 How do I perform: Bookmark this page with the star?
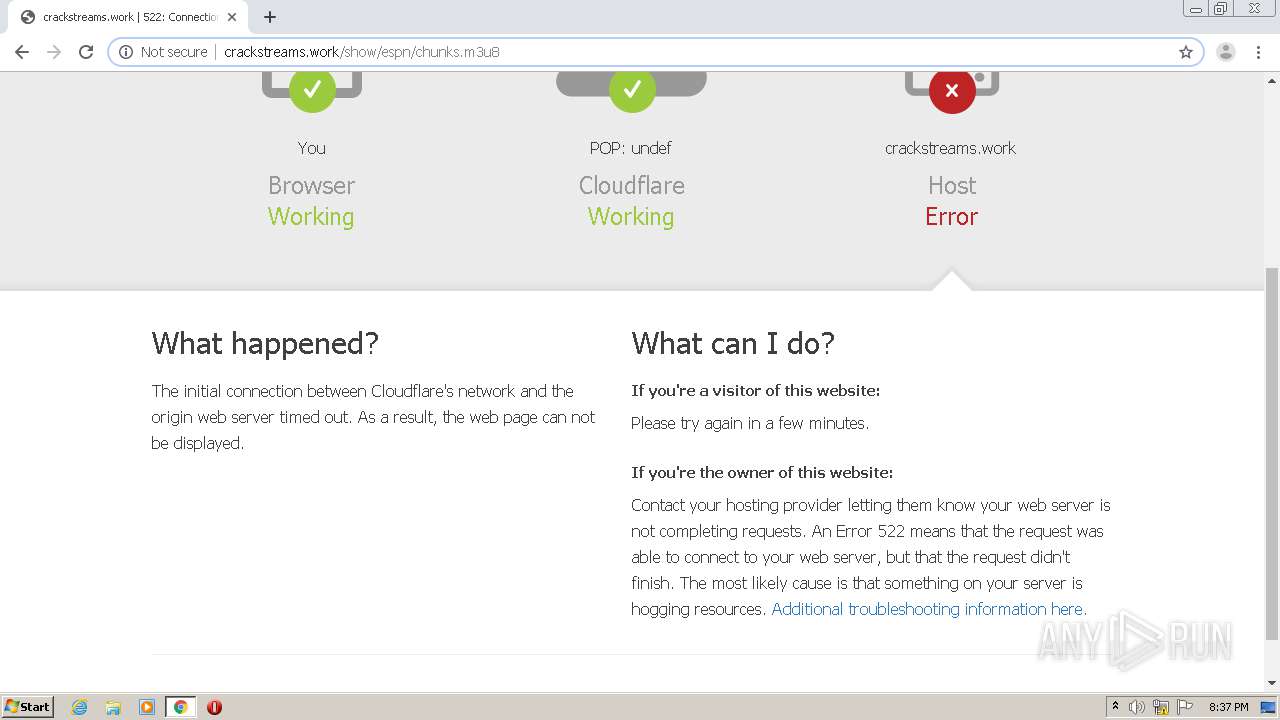point(1186,52)
